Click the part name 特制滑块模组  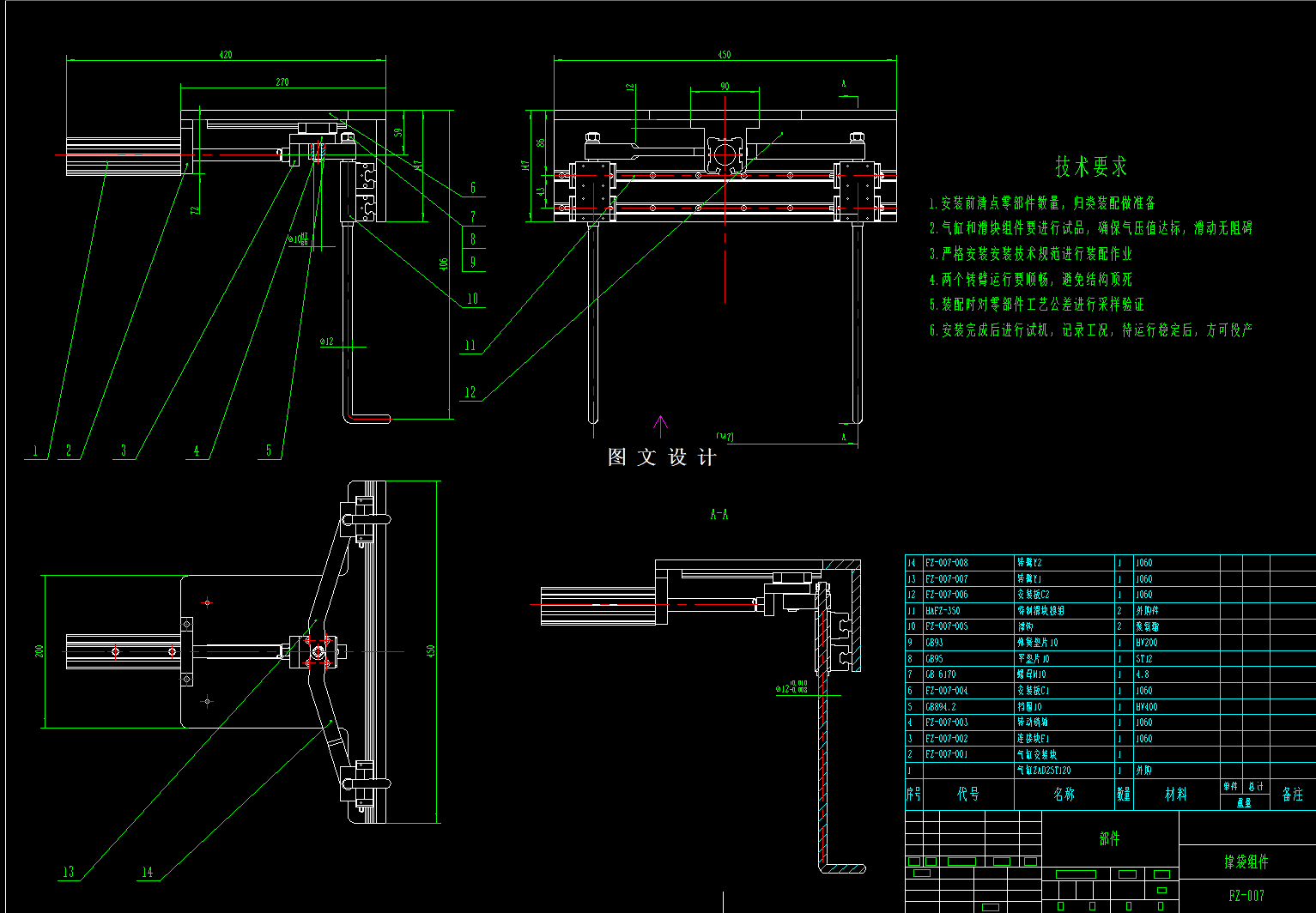[1040, 611]
